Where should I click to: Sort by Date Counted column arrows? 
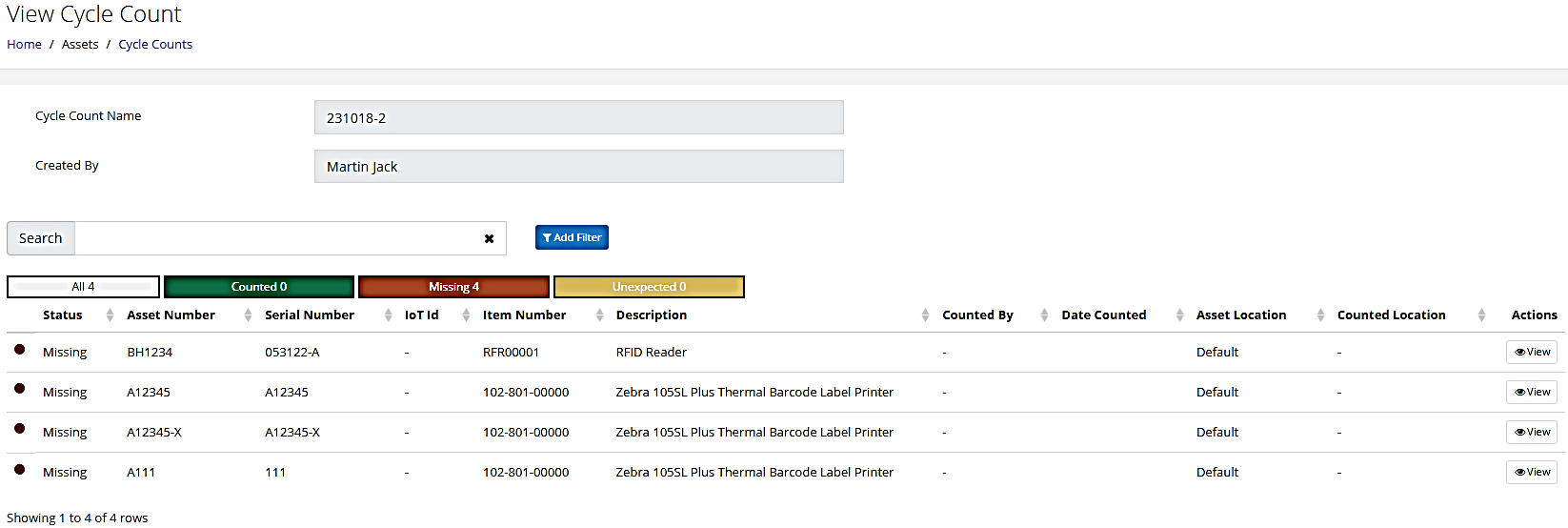(x=1179, y=315)
